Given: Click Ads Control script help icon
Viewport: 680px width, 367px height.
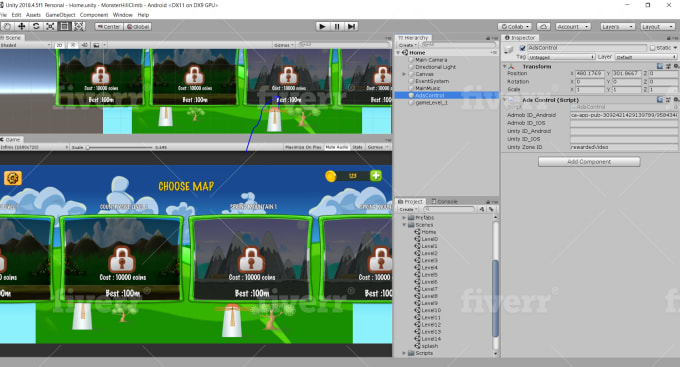Looking at the screenshot, I should (x=660, y=100).
